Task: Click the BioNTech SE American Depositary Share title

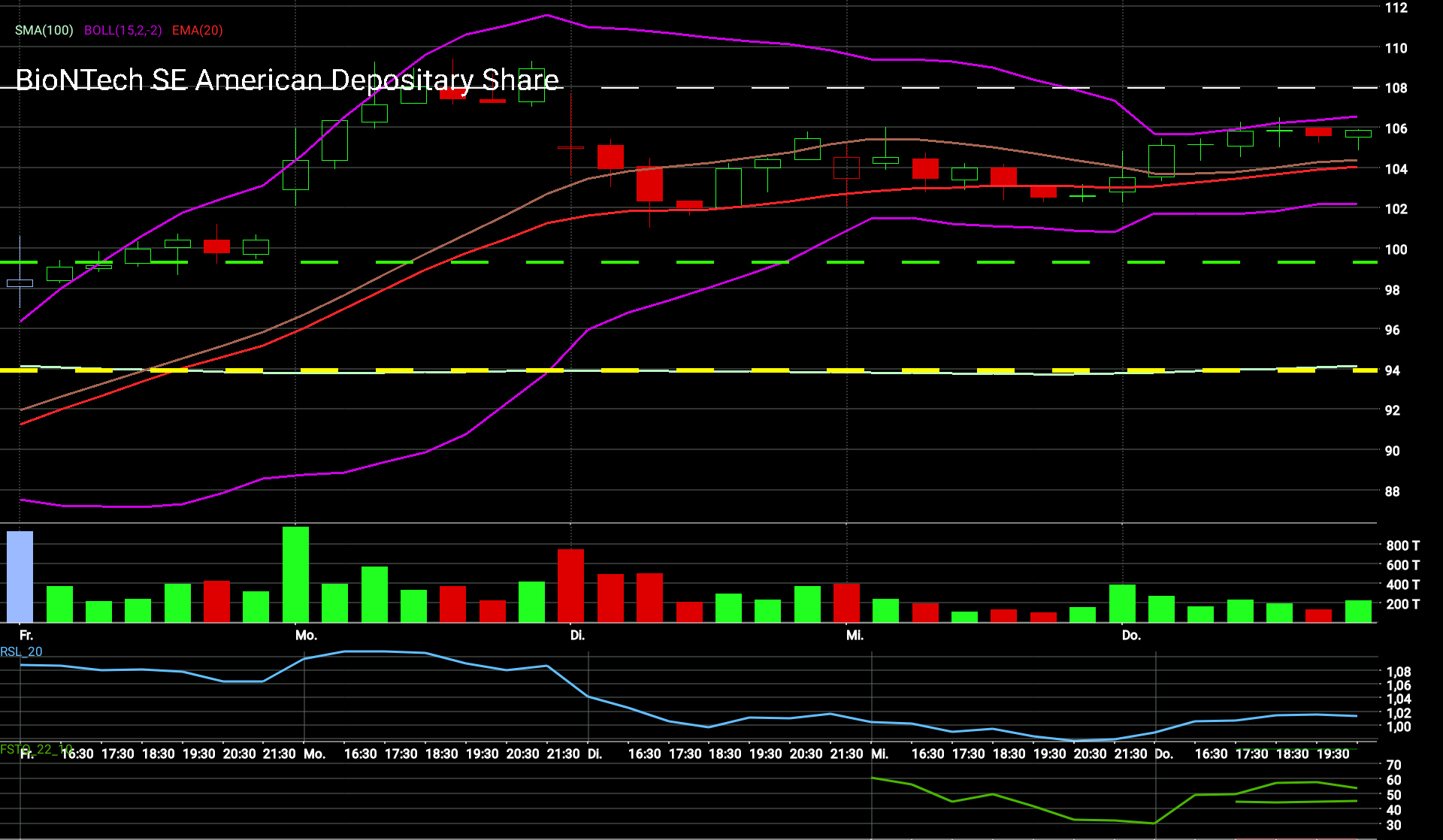Action: (x=286, y=80)
